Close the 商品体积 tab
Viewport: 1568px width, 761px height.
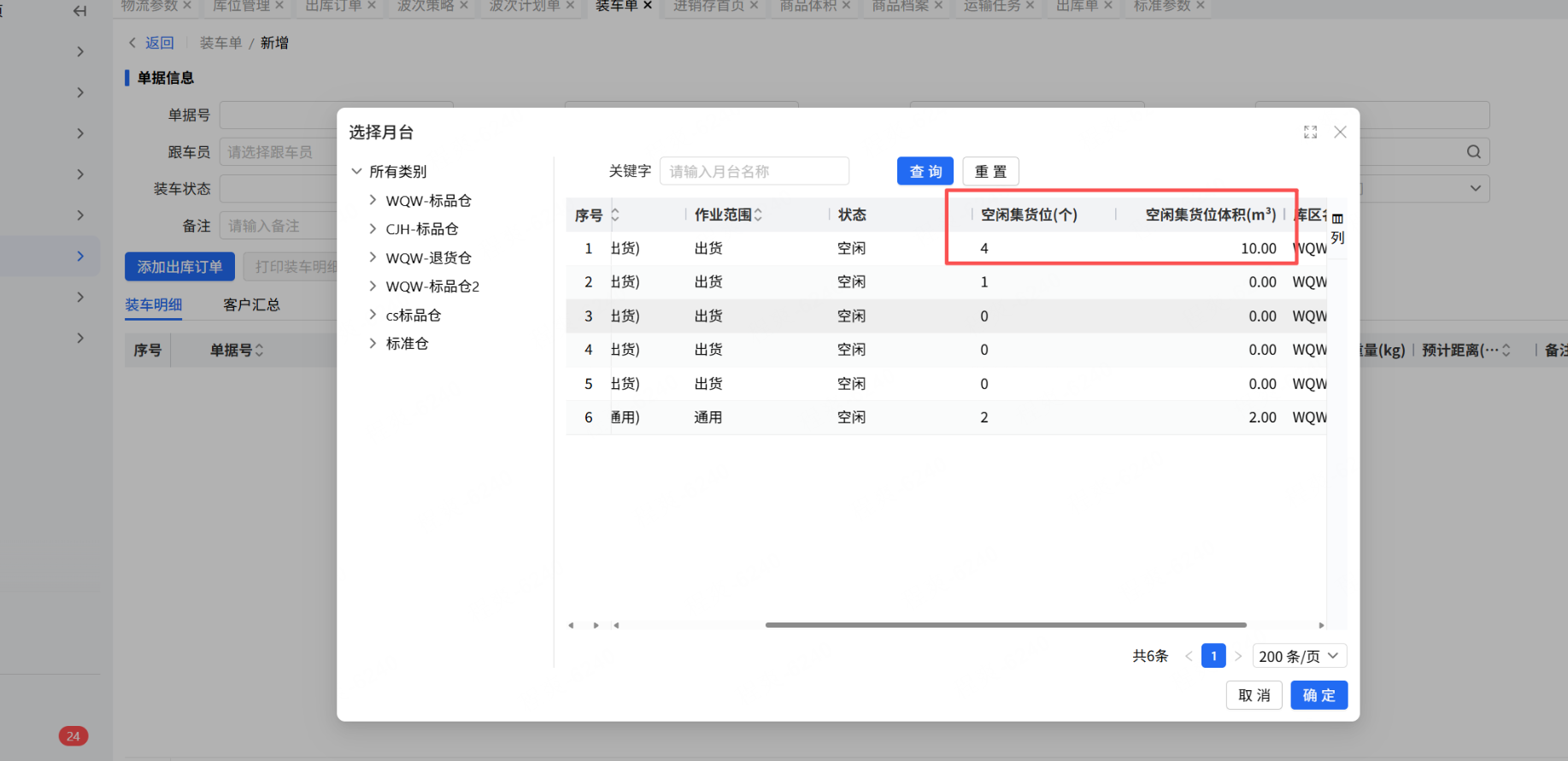click(846, 5)
